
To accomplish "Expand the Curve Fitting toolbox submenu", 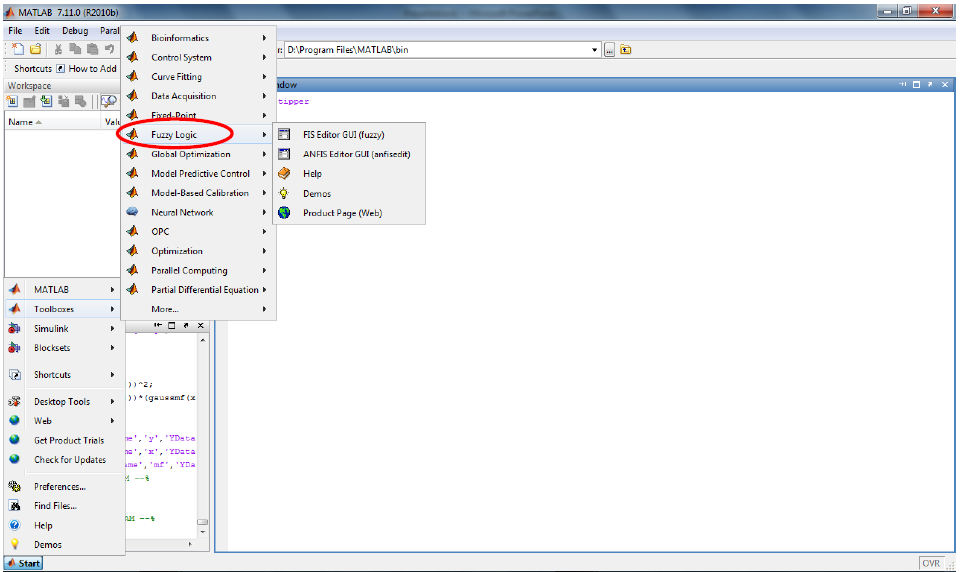I will pyautogui.click(x=198, y=77).
